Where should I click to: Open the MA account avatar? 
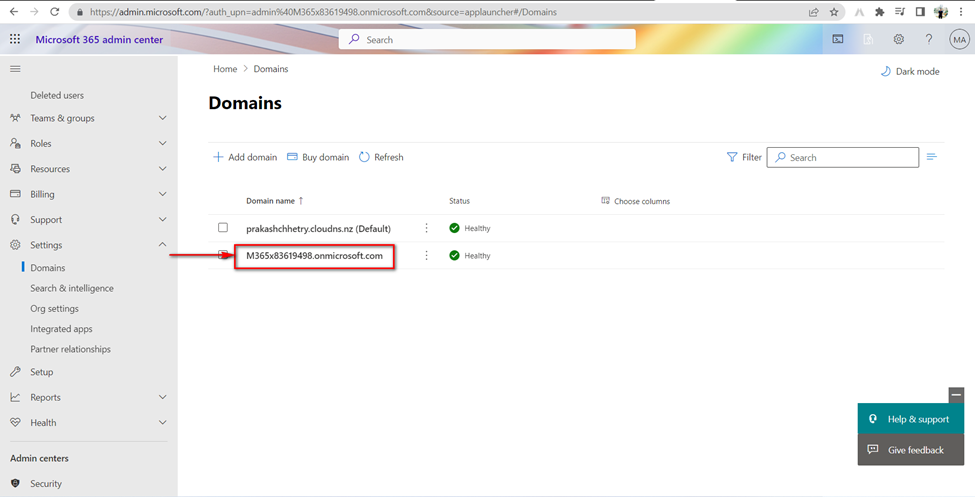point(959,39)
